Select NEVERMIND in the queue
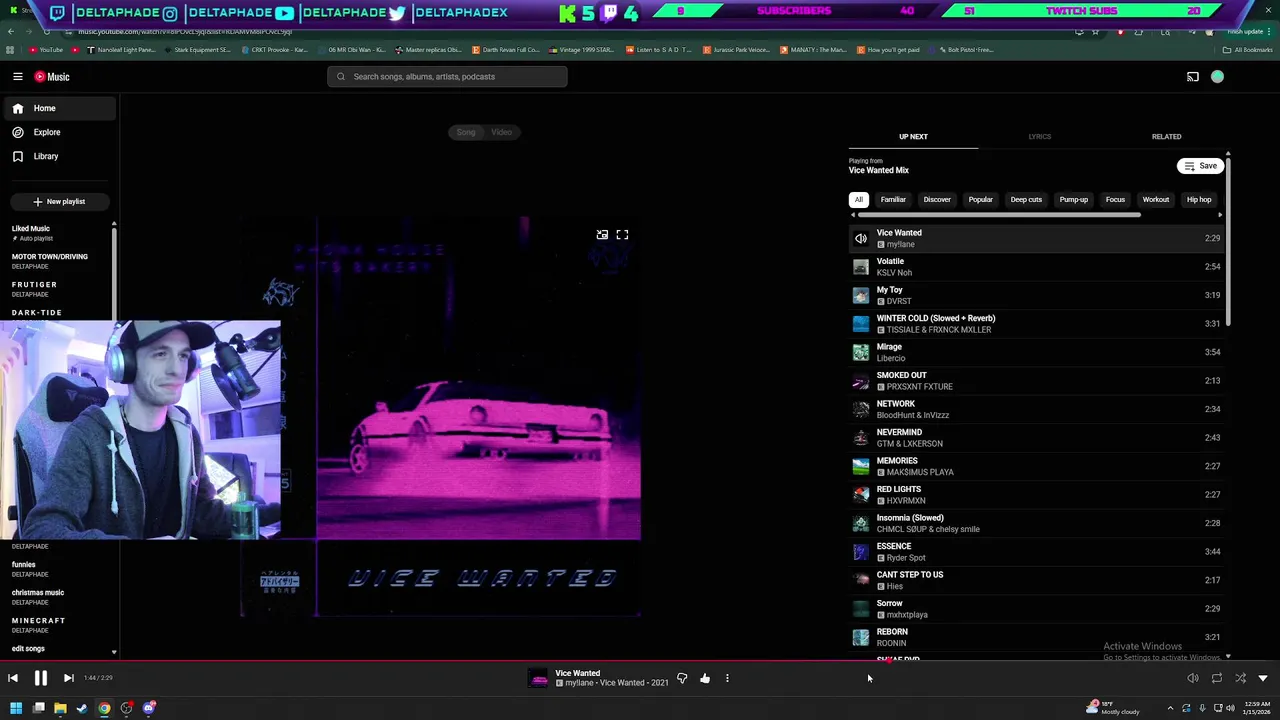Viewport: 1280px width, 720px height. tap(1036, 438)
